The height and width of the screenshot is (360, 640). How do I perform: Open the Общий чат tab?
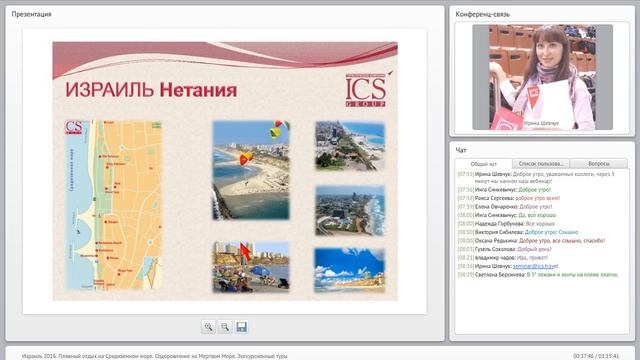point(484,164)
